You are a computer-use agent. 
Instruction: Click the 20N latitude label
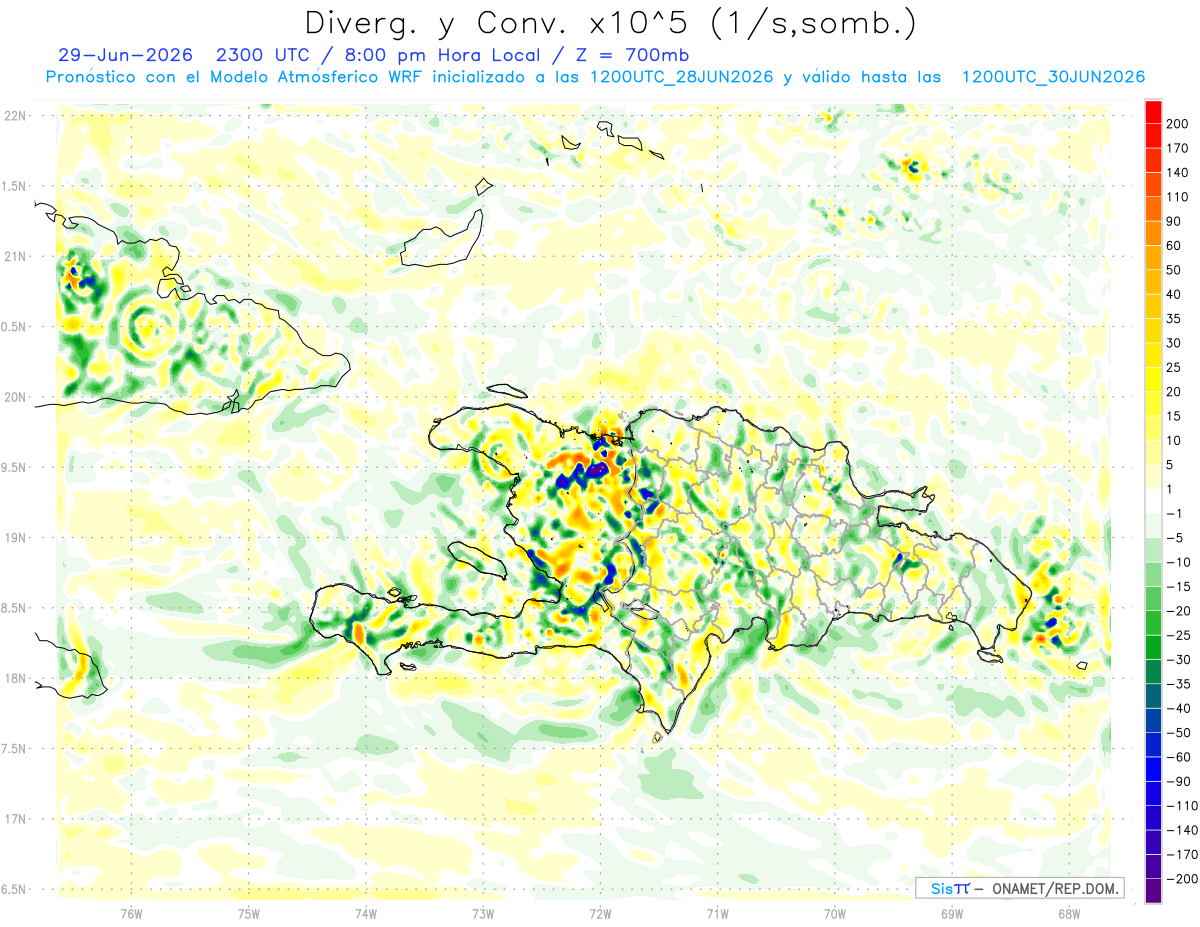click(x=15, y=397)
